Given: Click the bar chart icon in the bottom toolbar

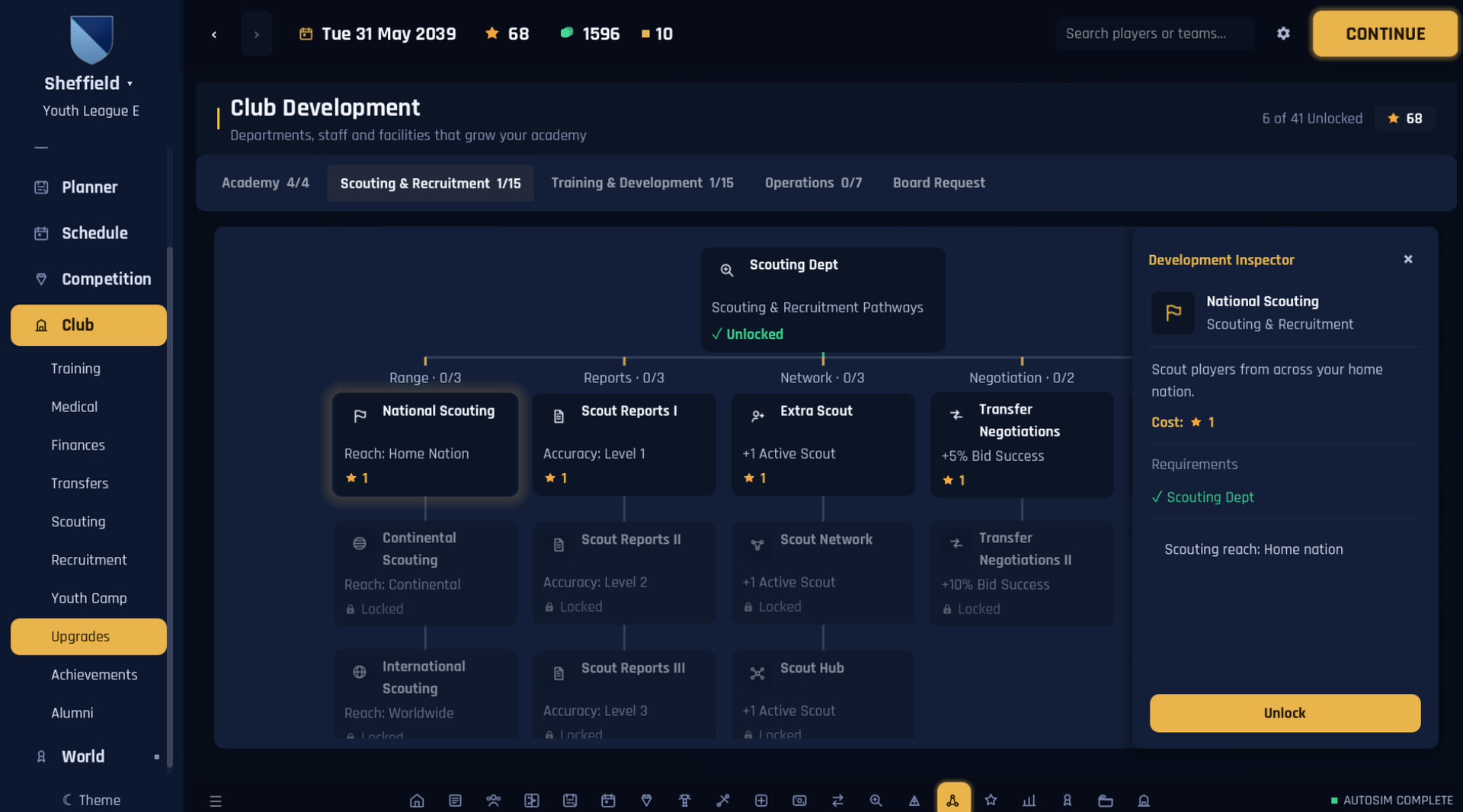Looking at the screenshot, I should 1029,800.
